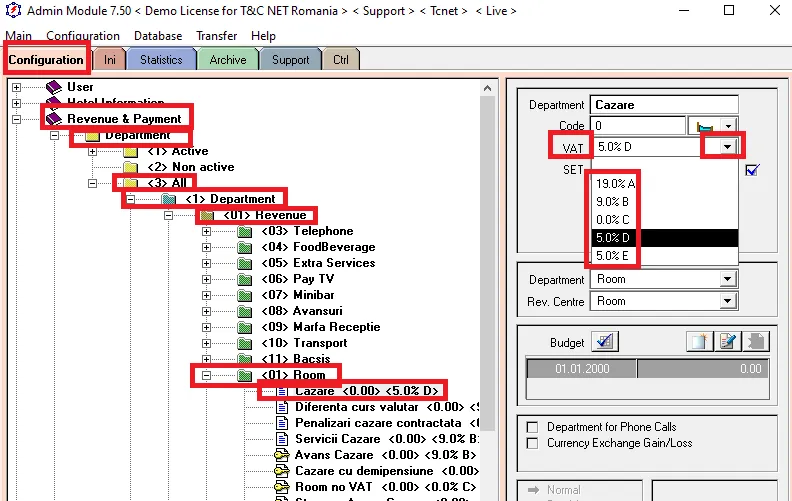The width and height of the screenshot is (792, 501).
Task: Open the Department Room dropdown
Action: (x=727, y=279)
